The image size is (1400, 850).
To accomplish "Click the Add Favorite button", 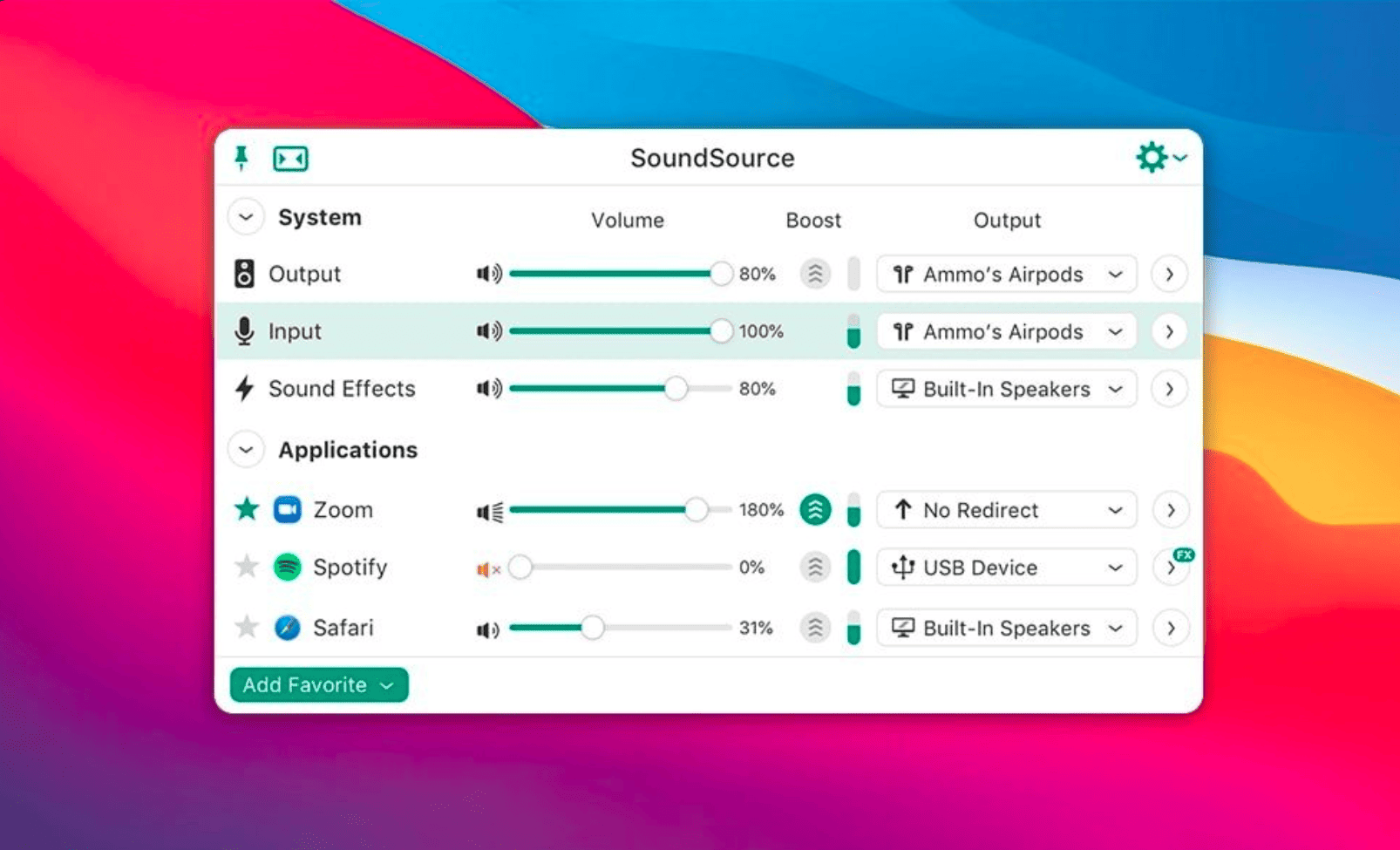I will [x=319, y=685].
